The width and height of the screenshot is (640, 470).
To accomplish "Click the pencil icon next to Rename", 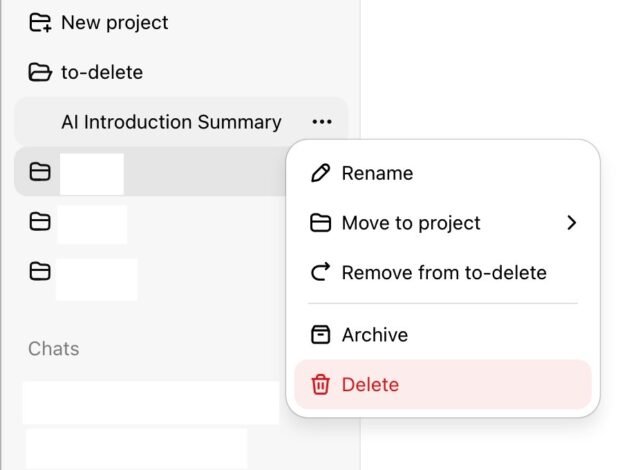I will pyautogui.click(x=320, y=173).
